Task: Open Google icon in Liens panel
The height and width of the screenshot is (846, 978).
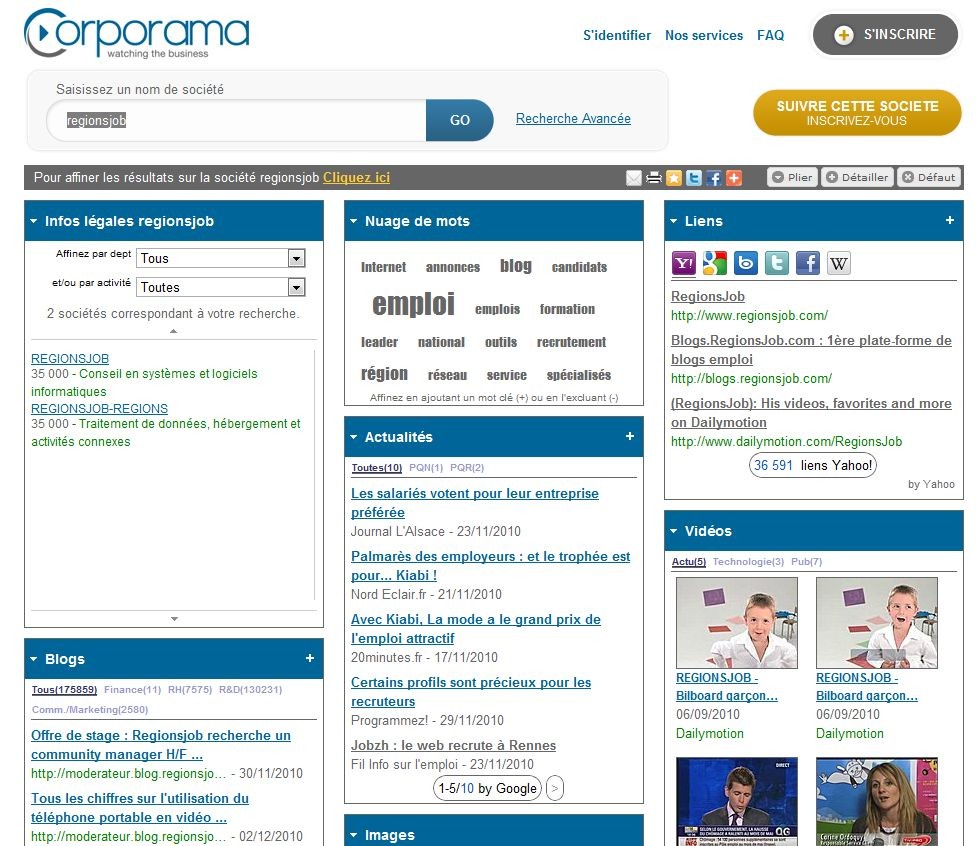Action: tap(715, 263)
